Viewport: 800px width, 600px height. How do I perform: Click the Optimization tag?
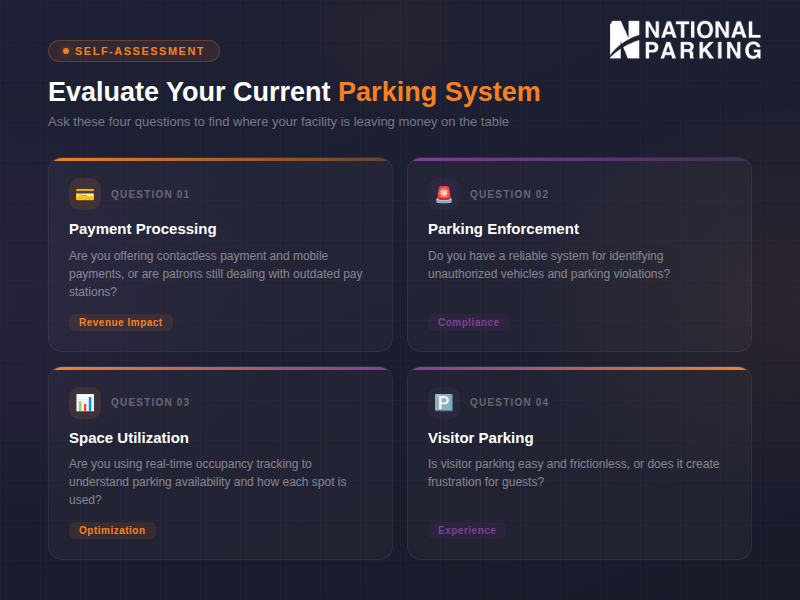[x=112, y=530]
